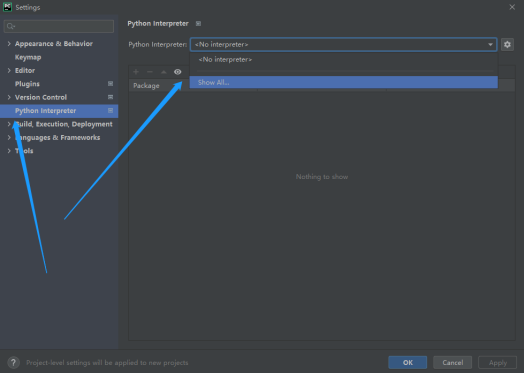Click the Apply button
The image size is (525, 373).
[498, 362]
